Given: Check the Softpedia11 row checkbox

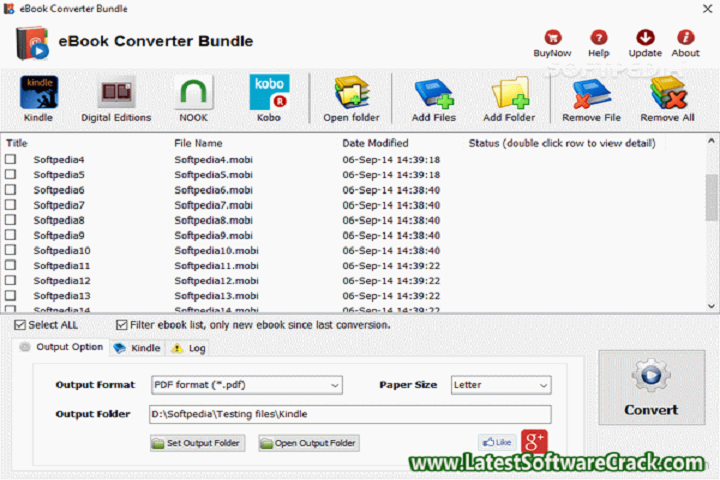Looking at the screenshot, I should (11, 265).
